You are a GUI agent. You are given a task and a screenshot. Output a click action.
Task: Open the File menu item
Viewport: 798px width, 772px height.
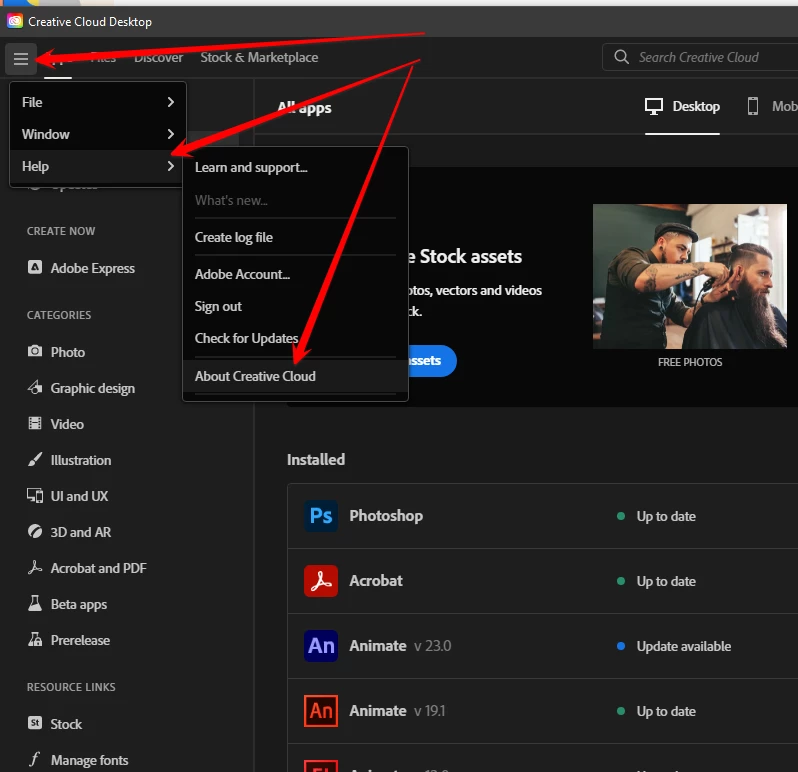tap(98, 102)
